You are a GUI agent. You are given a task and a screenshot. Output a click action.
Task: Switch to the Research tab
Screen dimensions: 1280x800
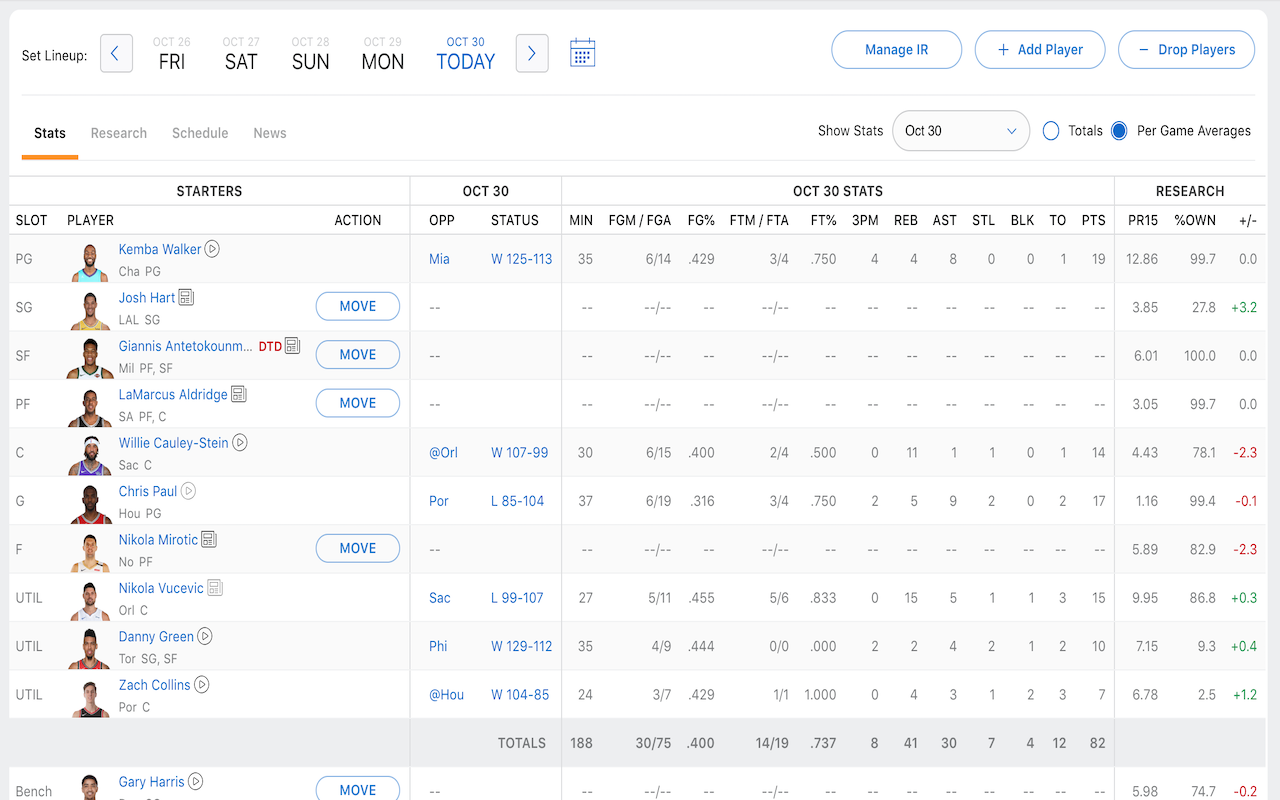[118, 132]
